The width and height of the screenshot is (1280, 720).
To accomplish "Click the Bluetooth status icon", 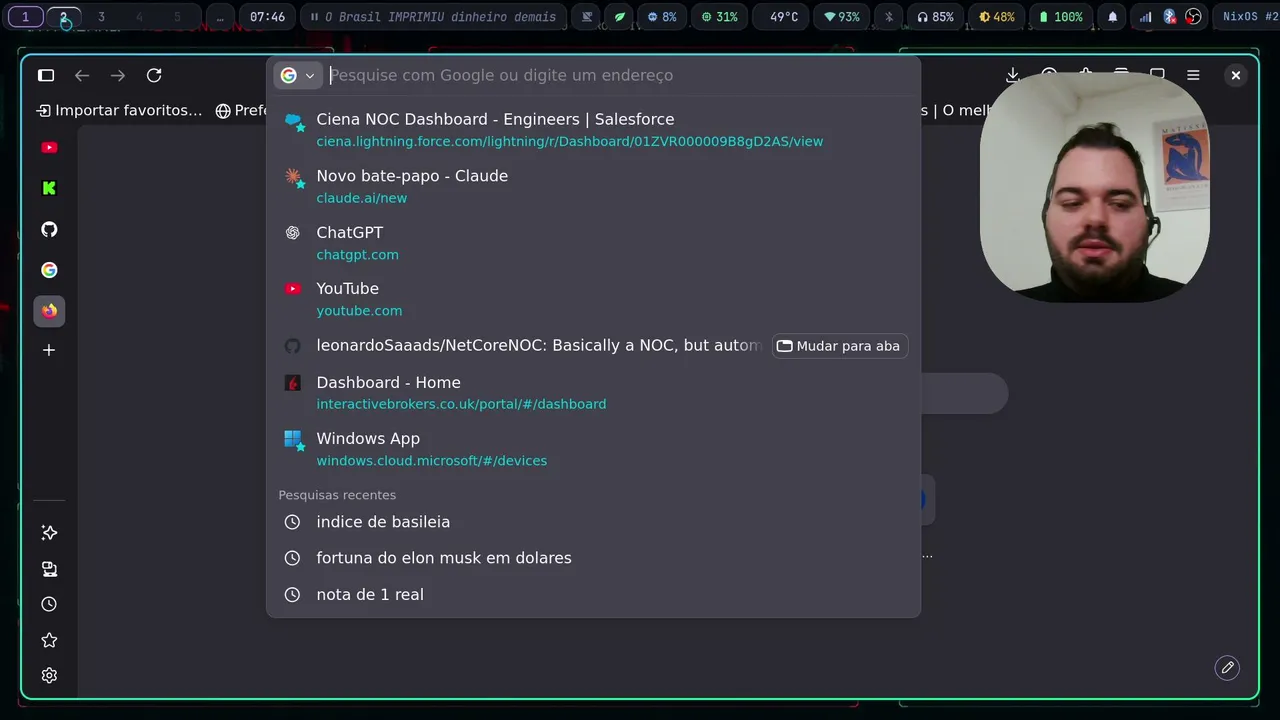I will tap(888, 17).
